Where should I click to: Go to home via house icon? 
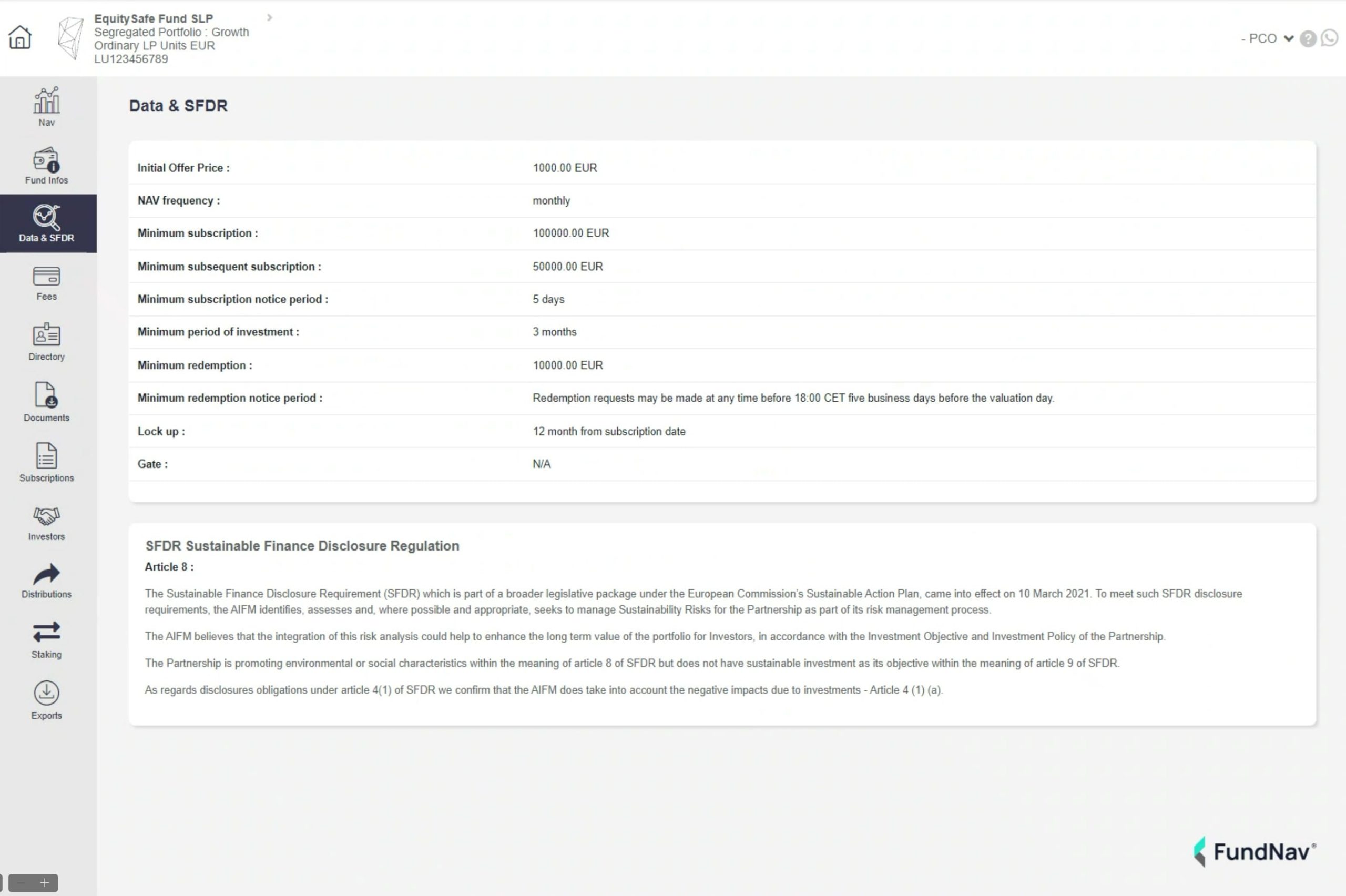20,38
